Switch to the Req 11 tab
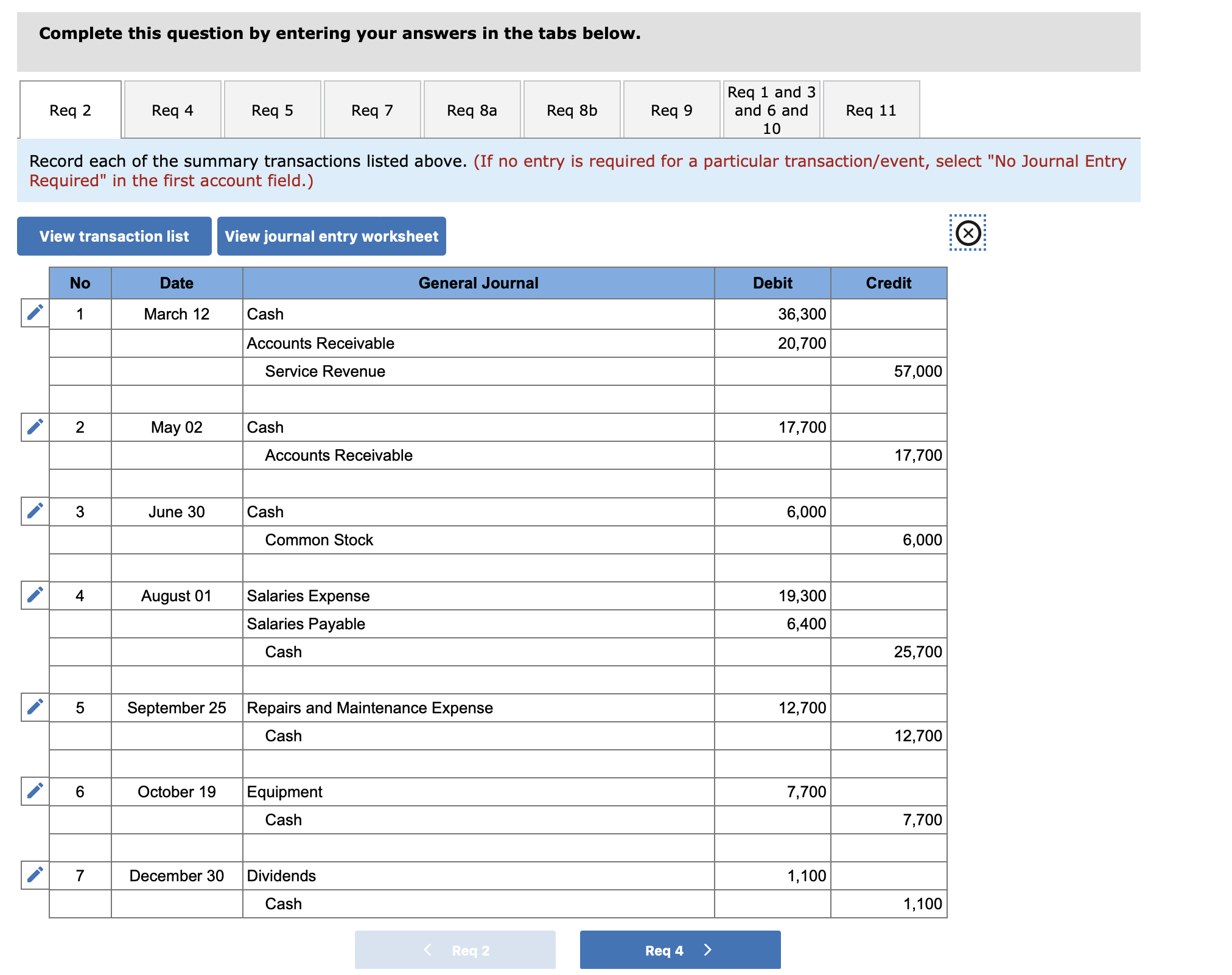1232x975 pixels. pyautogui.click(x=871, y=110)
